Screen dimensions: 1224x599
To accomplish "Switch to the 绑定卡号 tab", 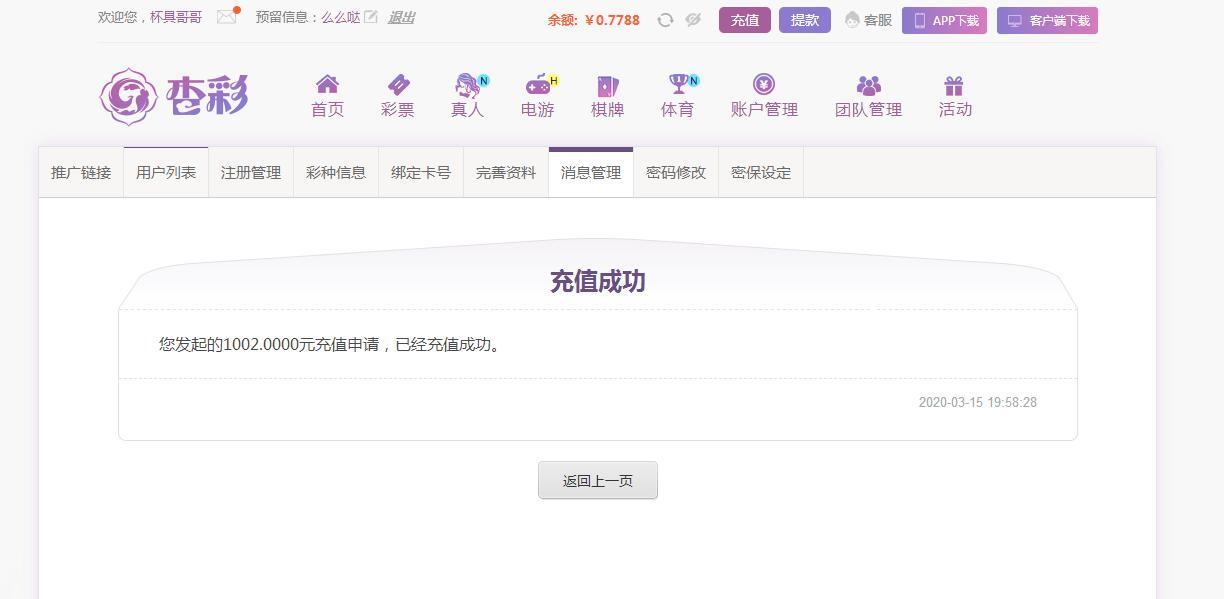I will pyautogui.click(x=421, y=172).
